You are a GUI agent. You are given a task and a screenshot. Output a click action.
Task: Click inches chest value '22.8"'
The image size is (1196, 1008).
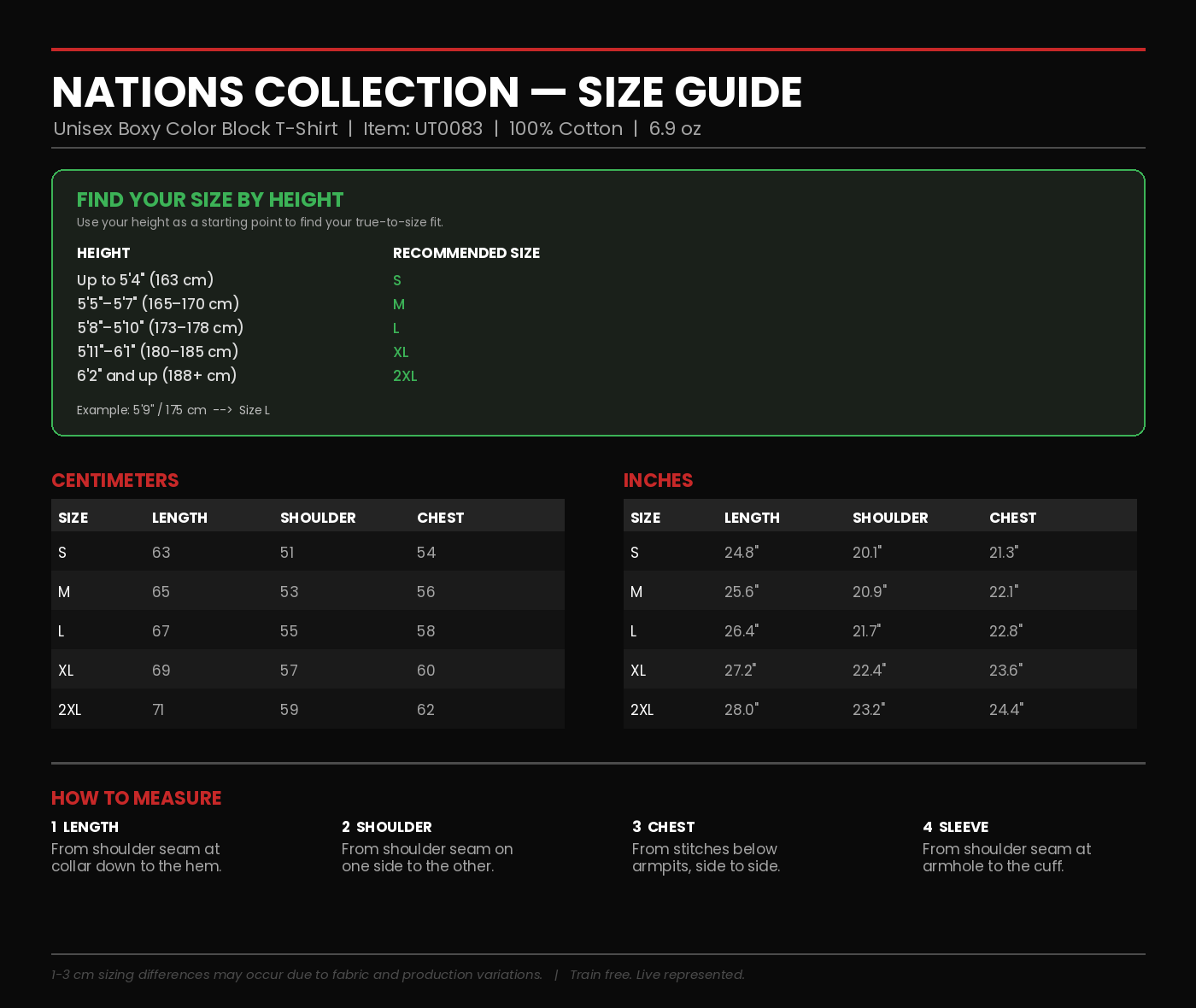pyautogui.click(x=1006, y=631)
